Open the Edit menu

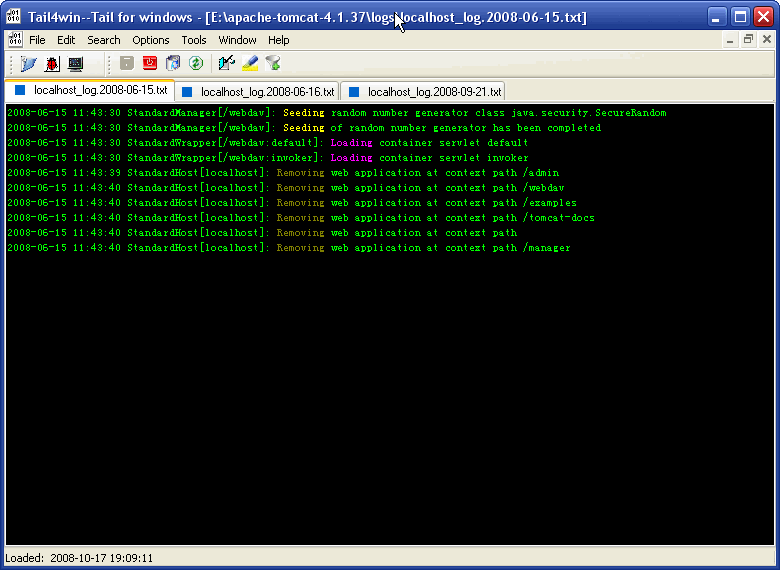[x=66, y=40]
